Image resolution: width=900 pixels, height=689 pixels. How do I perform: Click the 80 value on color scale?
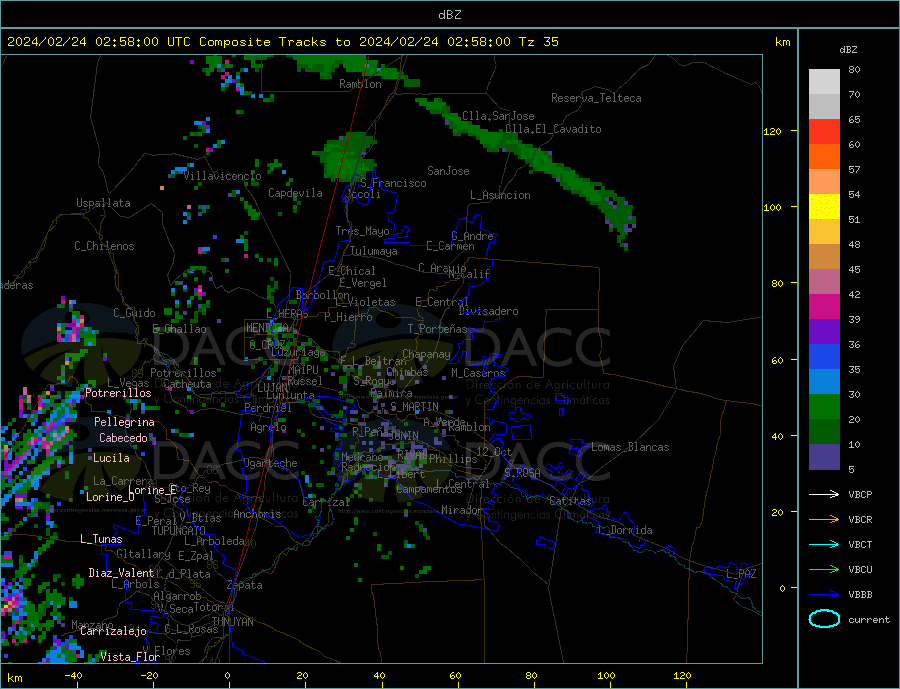[x=854, y=69]
